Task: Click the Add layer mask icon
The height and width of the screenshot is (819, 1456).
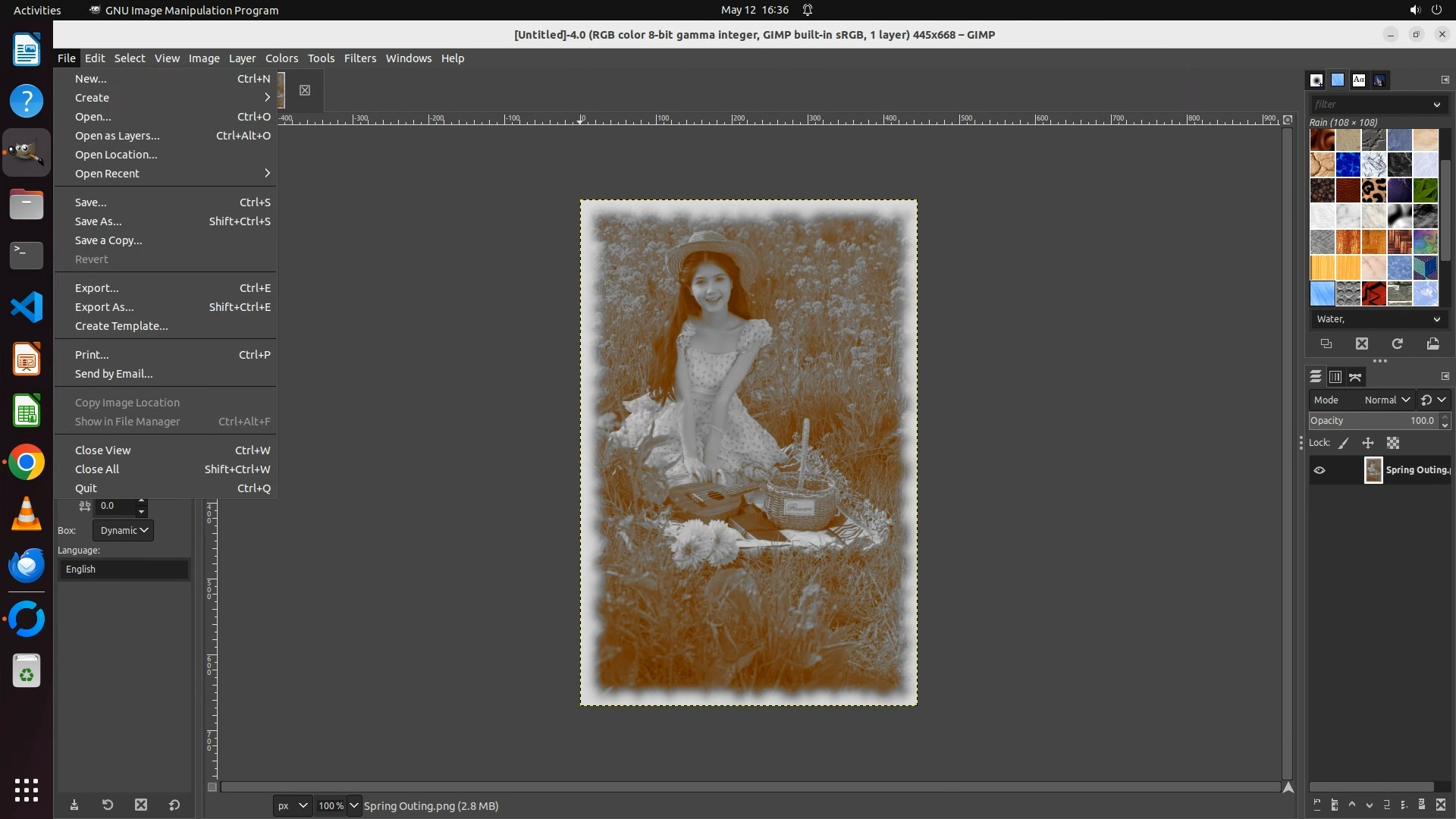Action: (x=1421, y=805)
